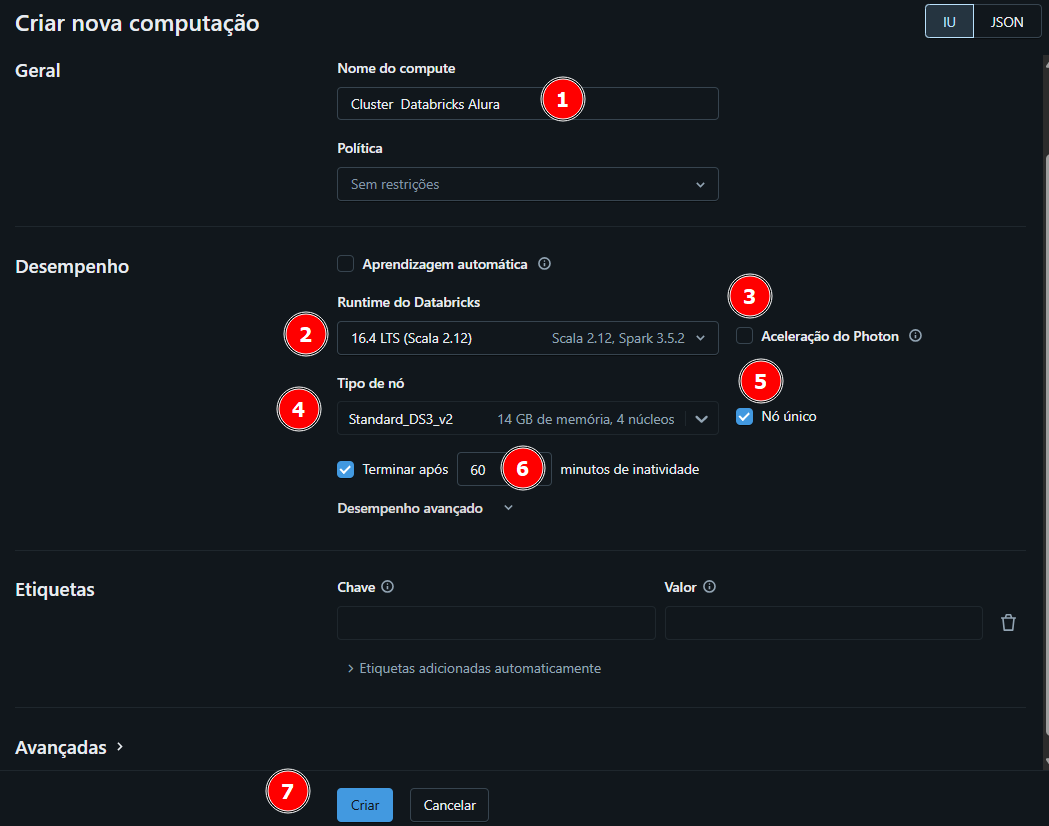Switch to IU view tab
1049x826 pixels.
click(x=949, y=22)
